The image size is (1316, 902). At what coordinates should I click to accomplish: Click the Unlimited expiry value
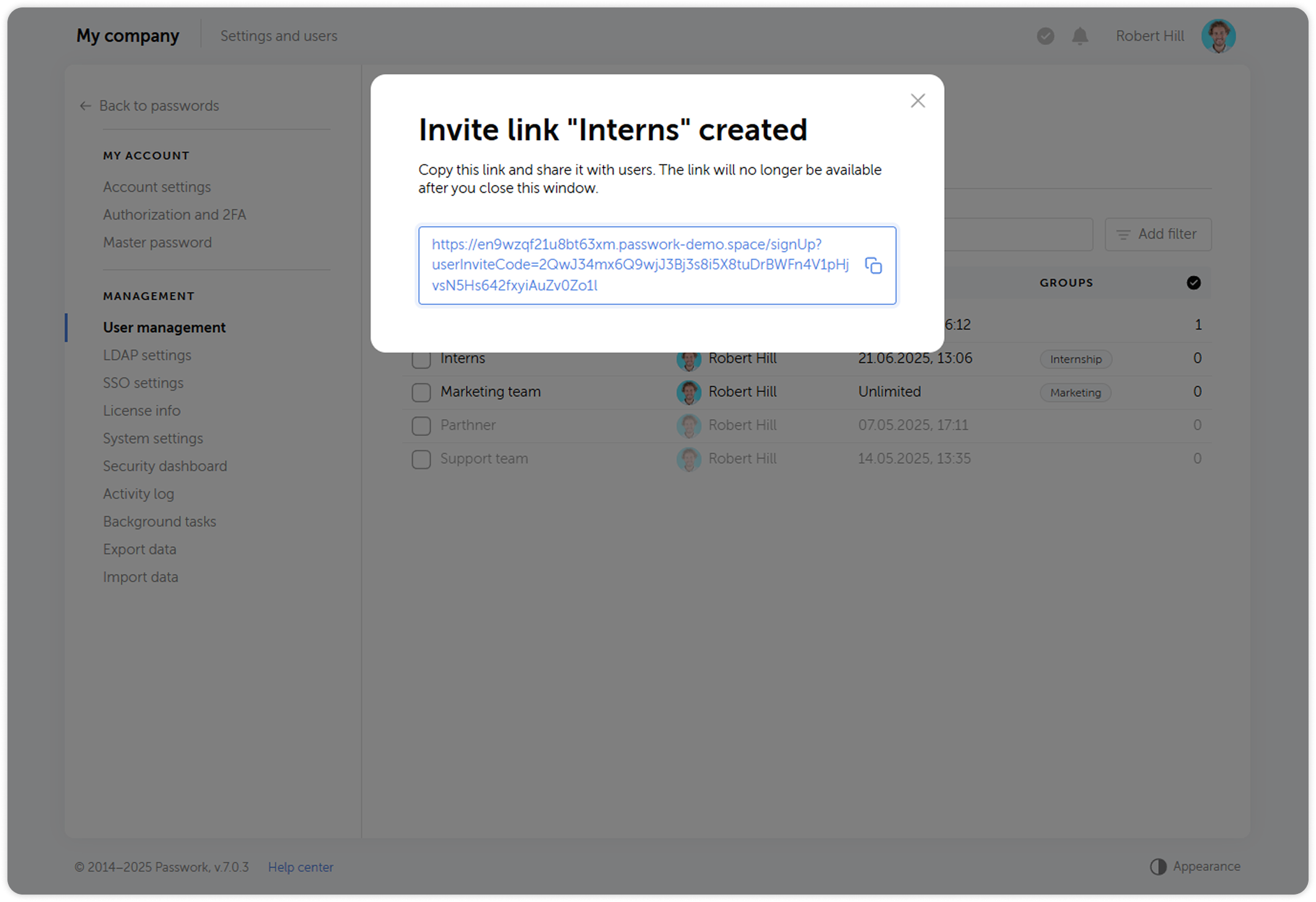(x=890, y=392)
